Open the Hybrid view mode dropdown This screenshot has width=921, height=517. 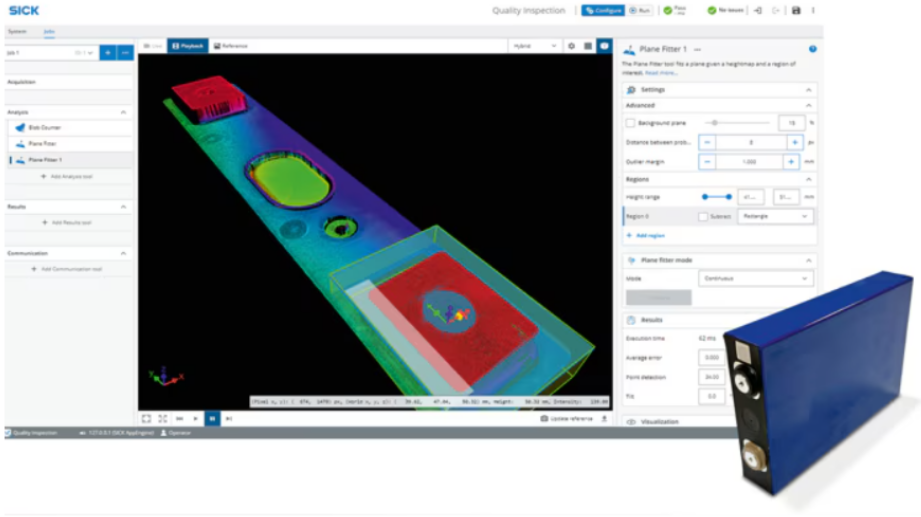click(535, 46)
